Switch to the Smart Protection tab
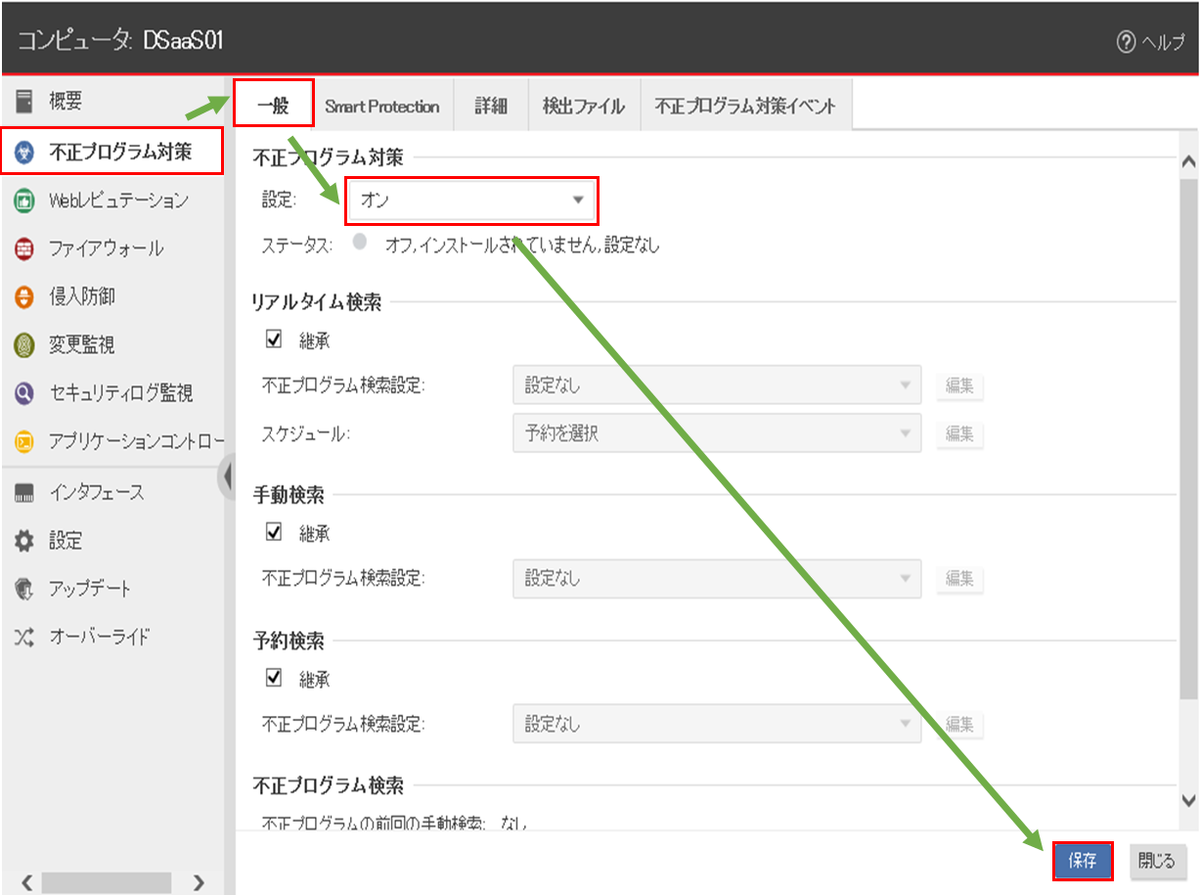Screen dimensions: 1200x895 [x=381, y=106]
